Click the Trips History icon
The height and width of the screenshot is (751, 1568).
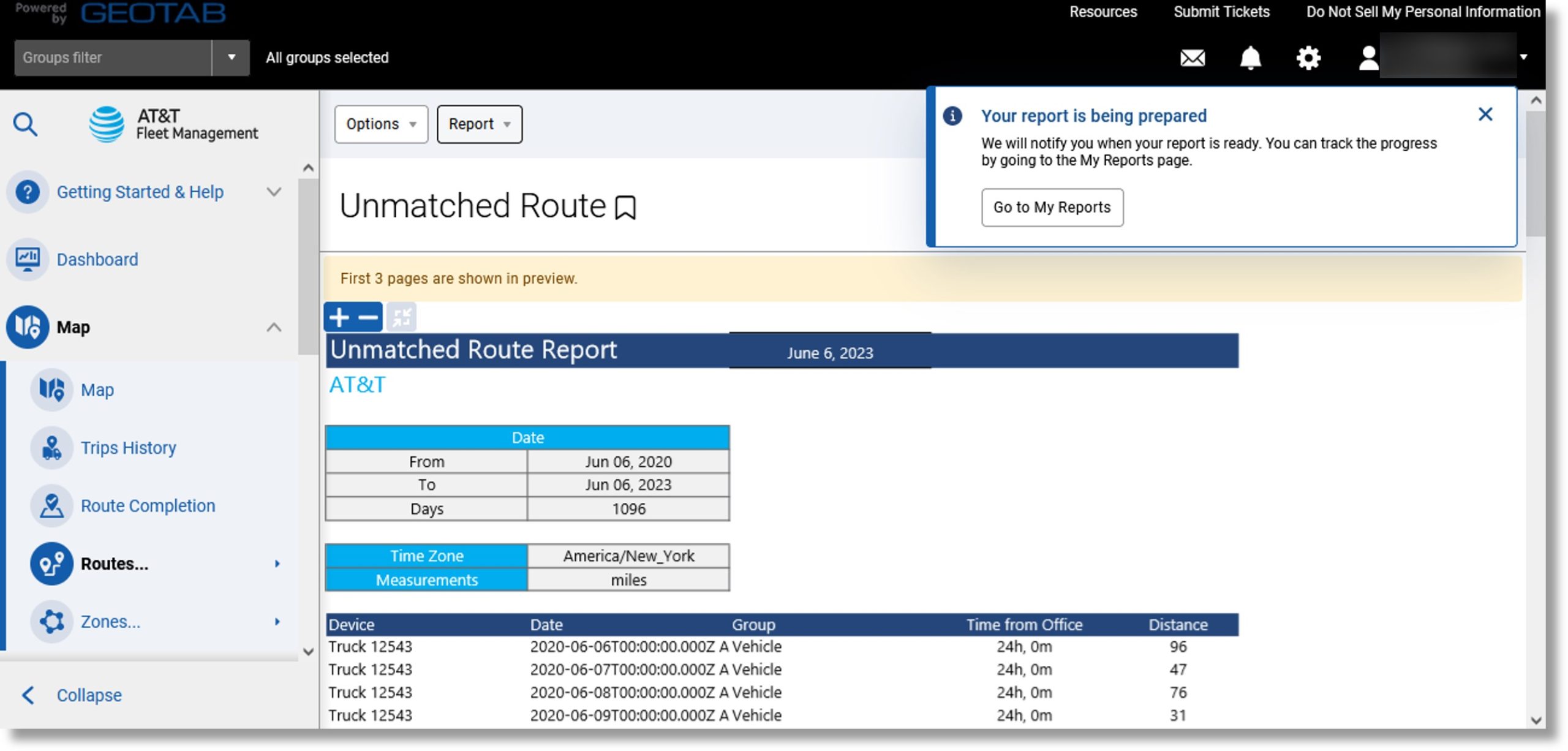tap(51, 447)
